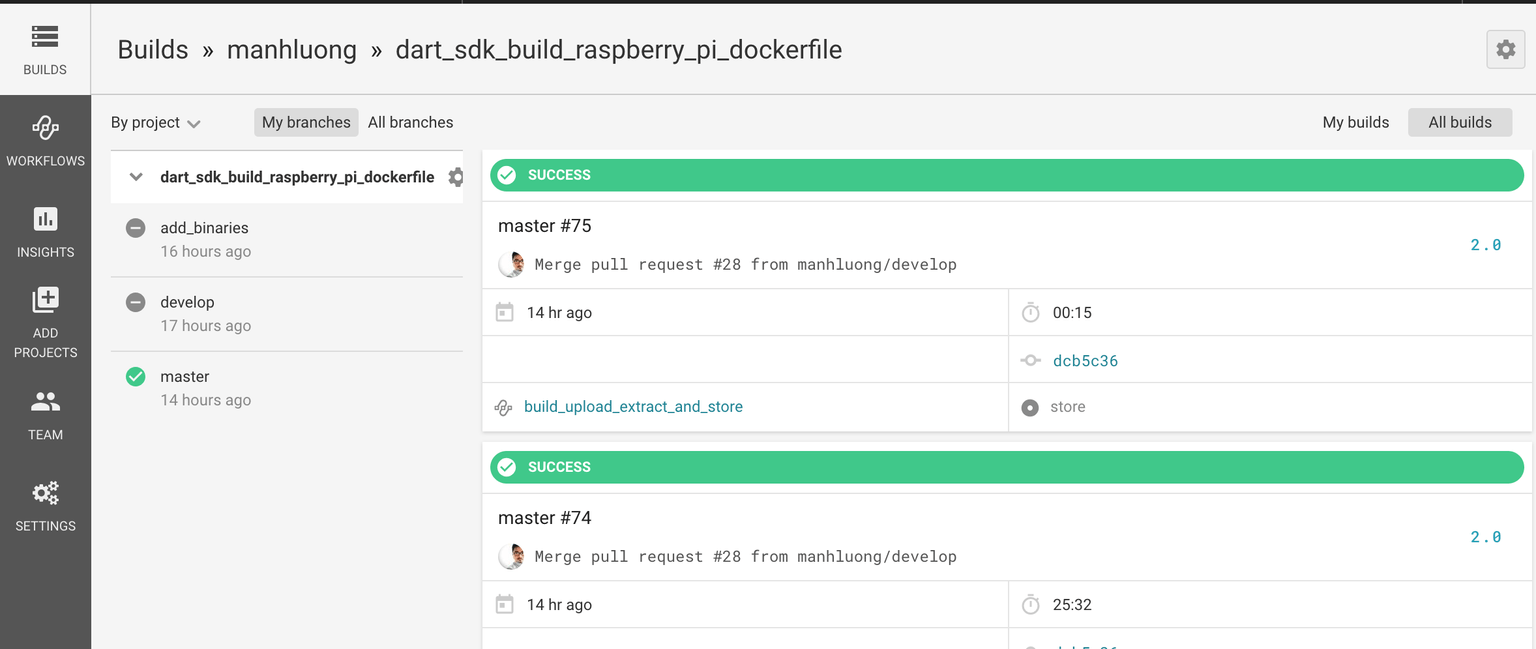Toggle to My builds view
The image size is (1536, 649).
pyautogui.click(x=1356, y=122)
